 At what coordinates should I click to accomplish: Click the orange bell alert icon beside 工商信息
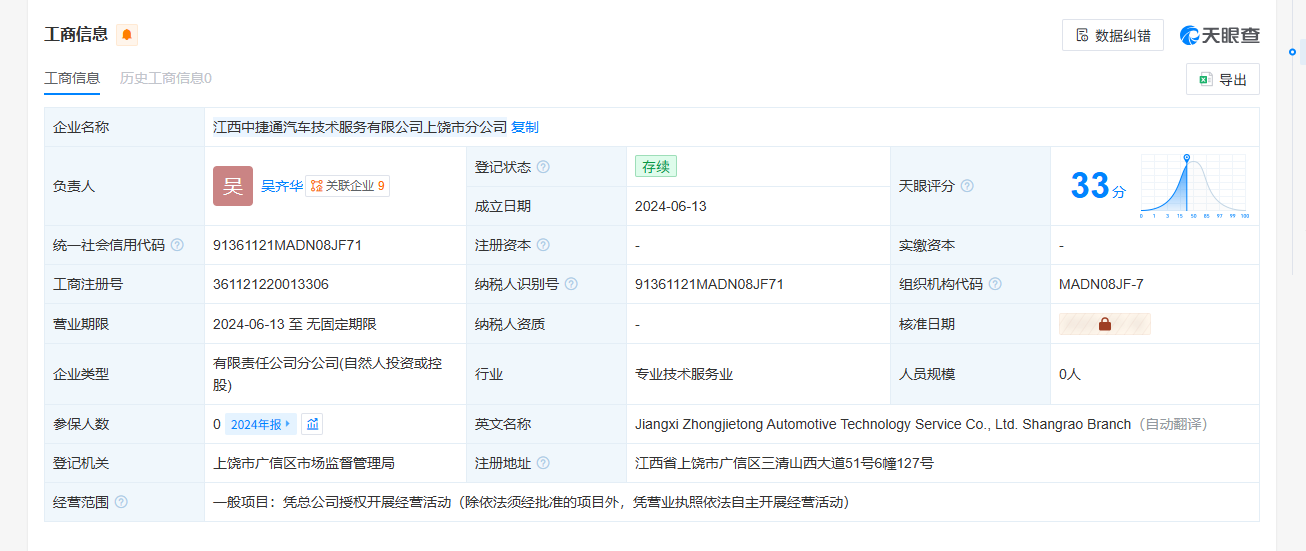(x=127, y=35)
